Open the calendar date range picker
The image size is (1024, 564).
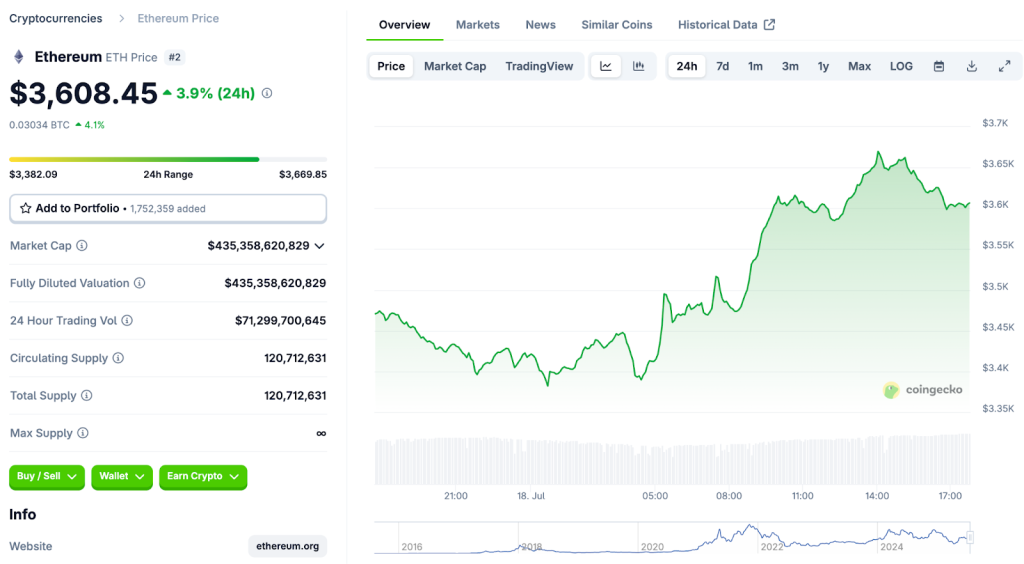939,66
